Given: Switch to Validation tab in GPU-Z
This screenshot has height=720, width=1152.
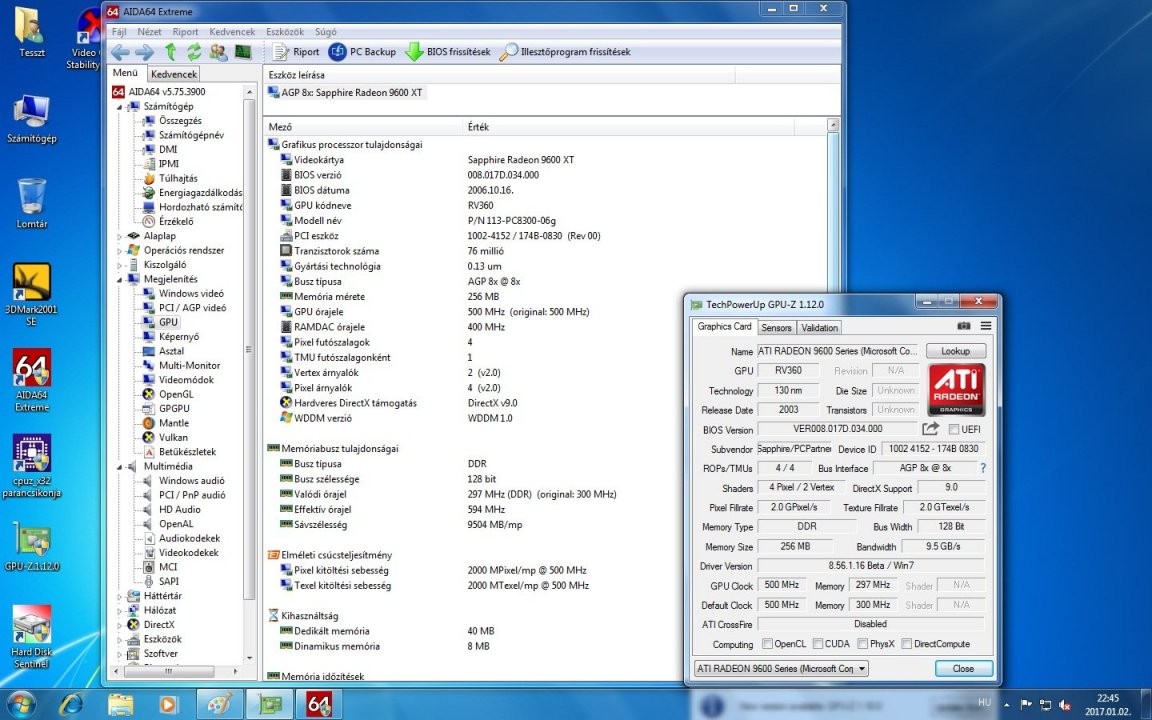Looking at the screenshot, I should (819, 328).
